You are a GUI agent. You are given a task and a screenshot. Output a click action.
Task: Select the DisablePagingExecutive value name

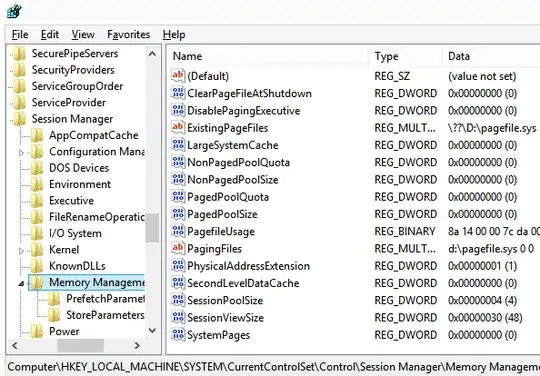point(243,111)
